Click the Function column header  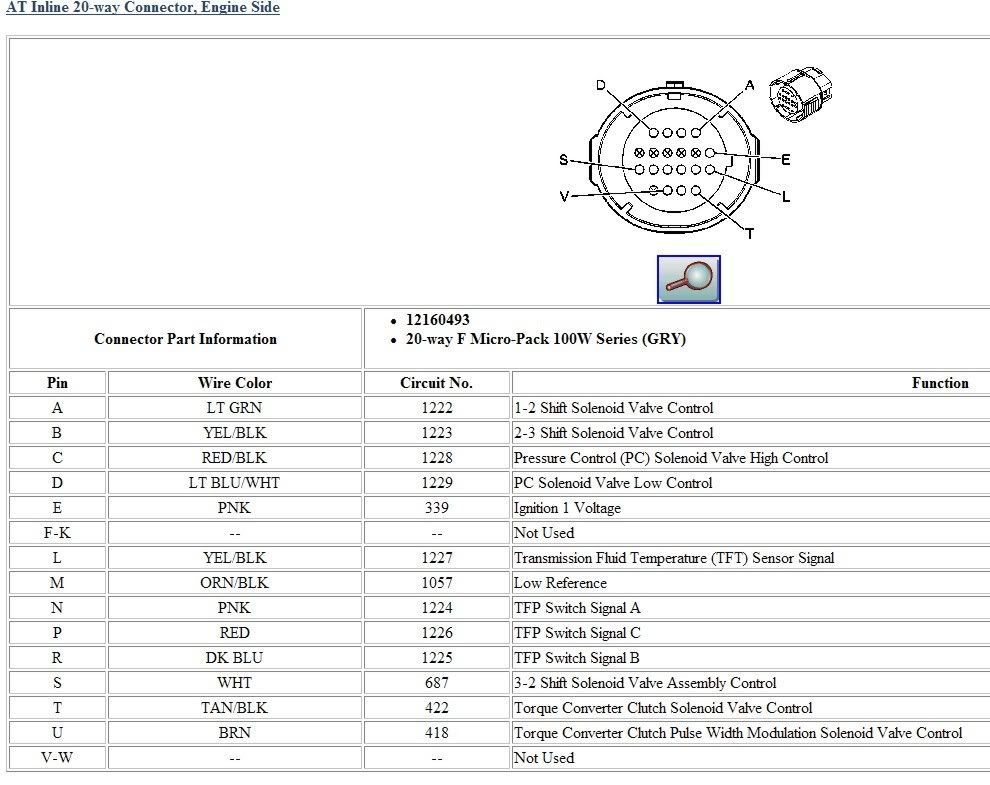pos(940,382)
